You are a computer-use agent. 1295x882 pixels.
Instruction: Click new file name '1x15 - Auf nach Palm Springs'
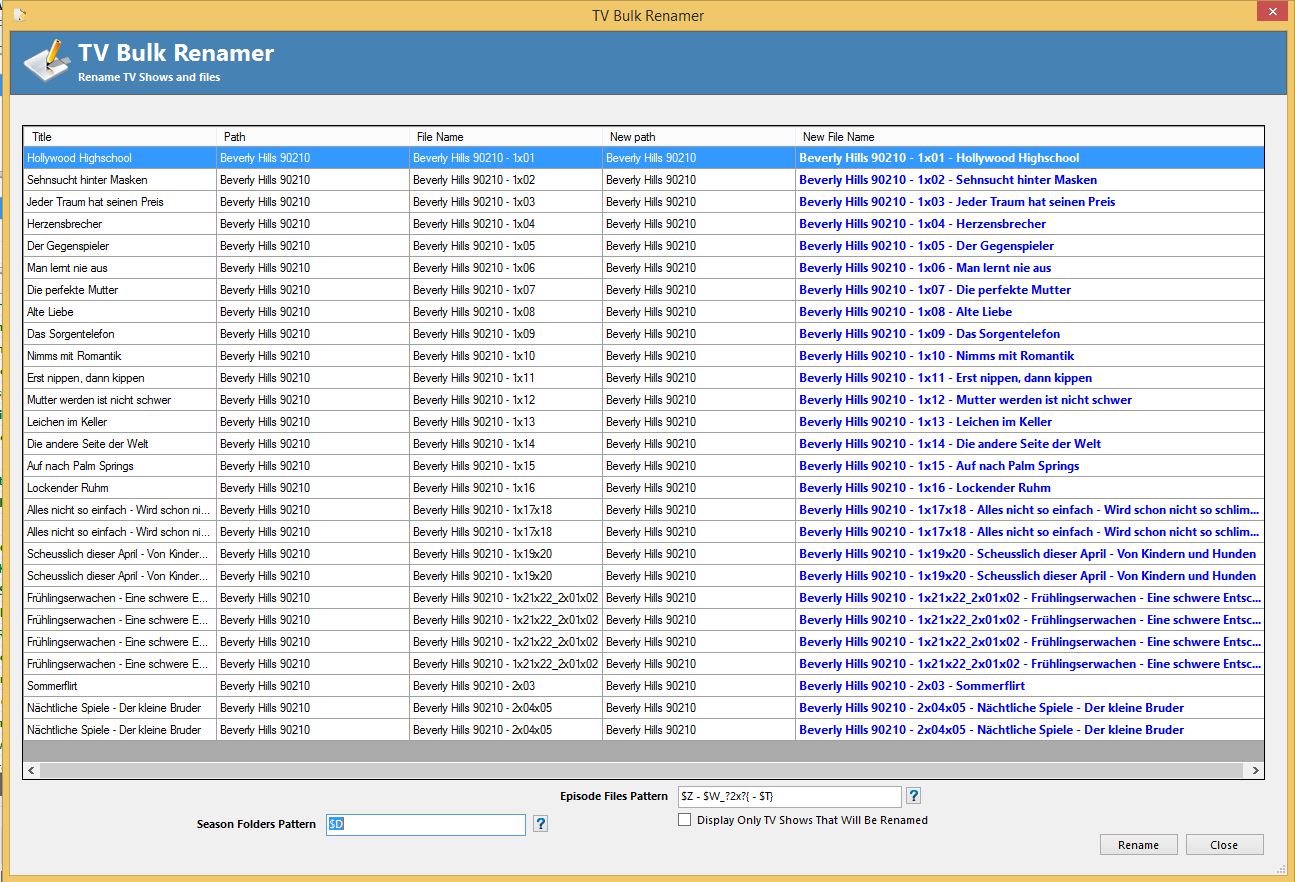tap(1030, 466)
